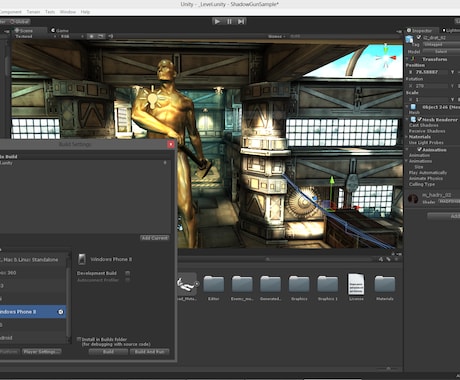Screen dimensions: 460x380
Task: Click the light bulb gizmo on statue
Action: 152,98
